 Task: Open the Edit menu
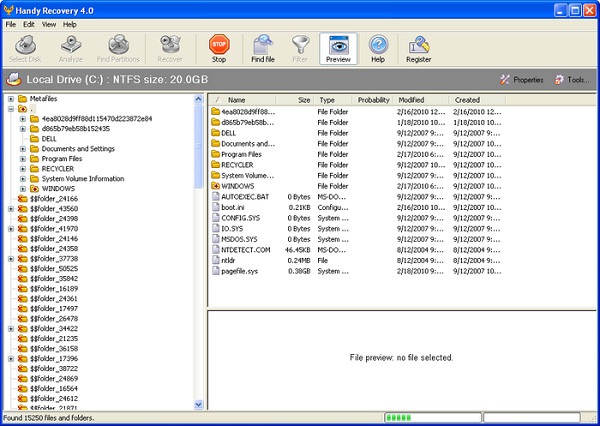click(x=29, y=24)
